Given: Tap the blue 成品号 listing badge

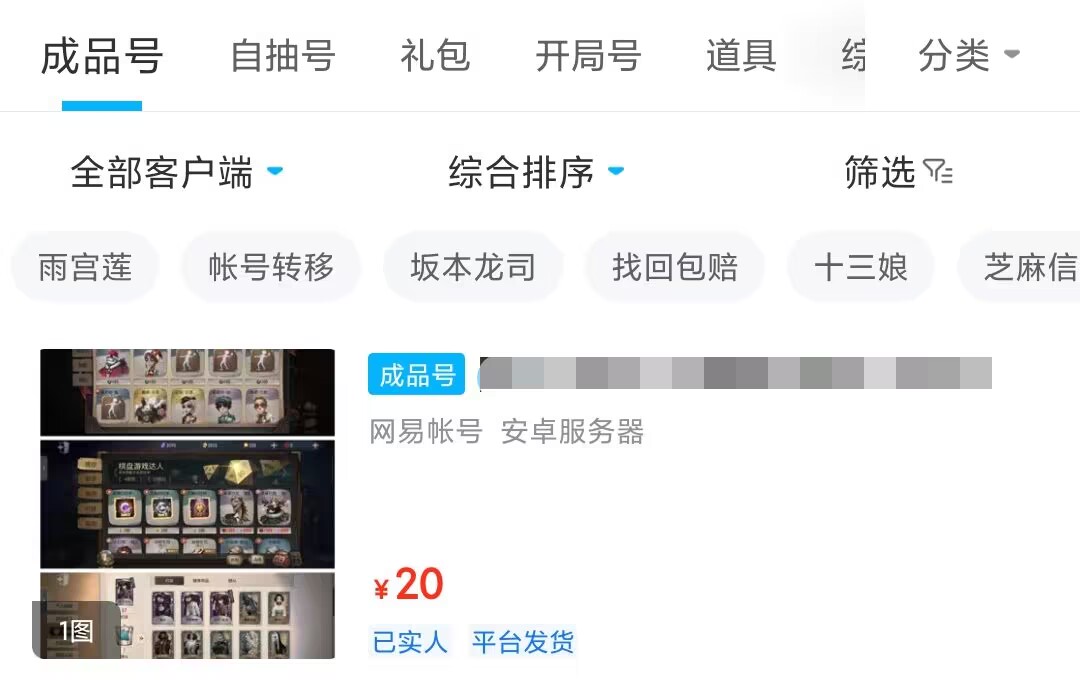Looking at the screenshot, I should [416, 374].
